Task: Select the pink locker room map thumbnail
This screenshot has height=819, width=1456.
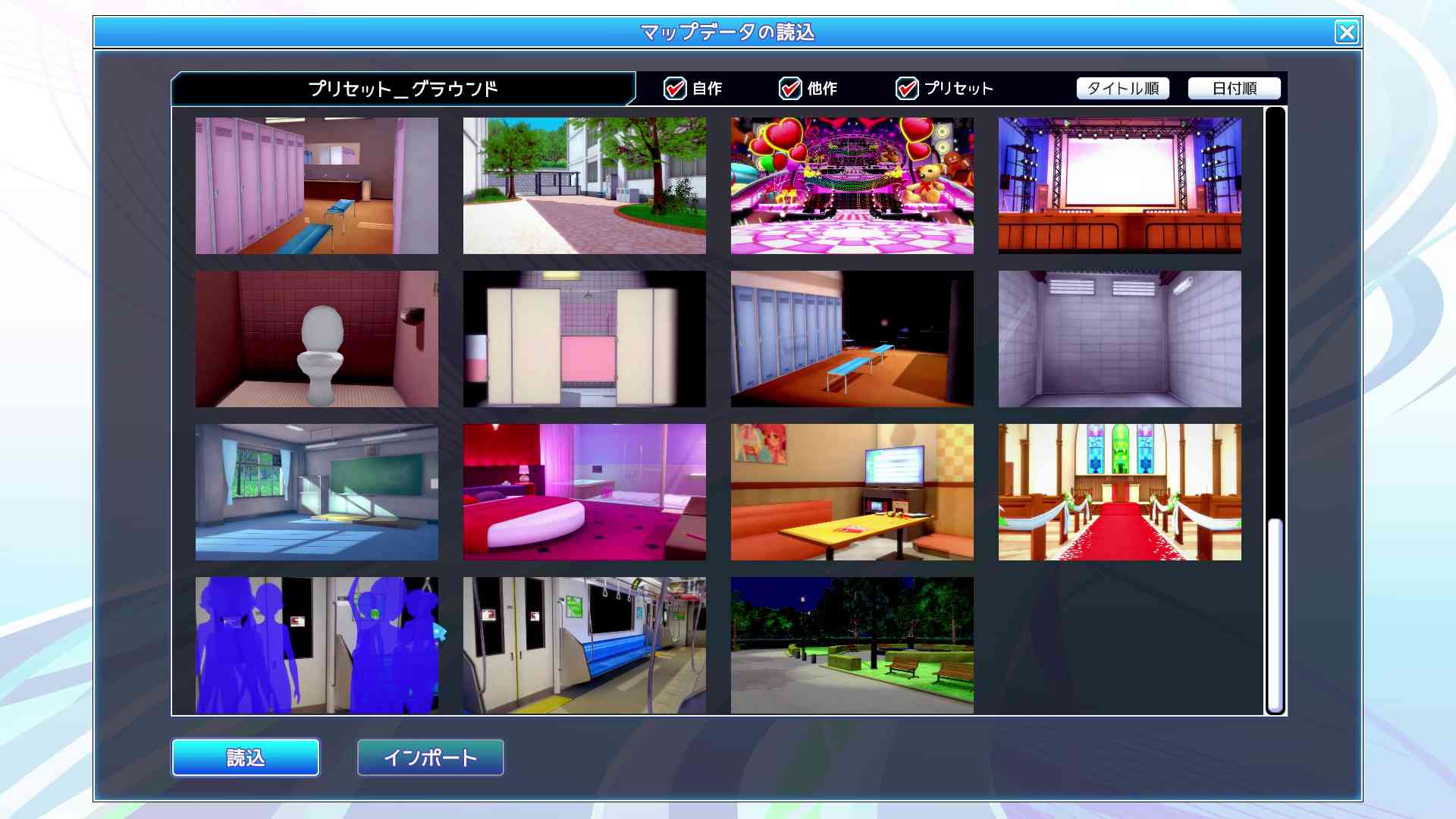Action: (317, 186)
